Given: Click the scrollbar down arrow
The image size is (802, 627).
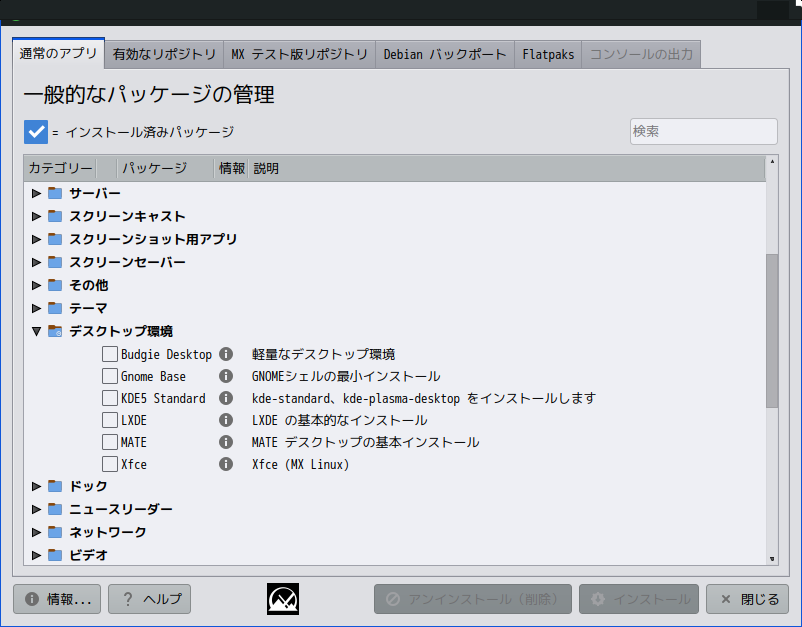Looking at the screenshot, I should pyautogui.click(x=772, y=558).
